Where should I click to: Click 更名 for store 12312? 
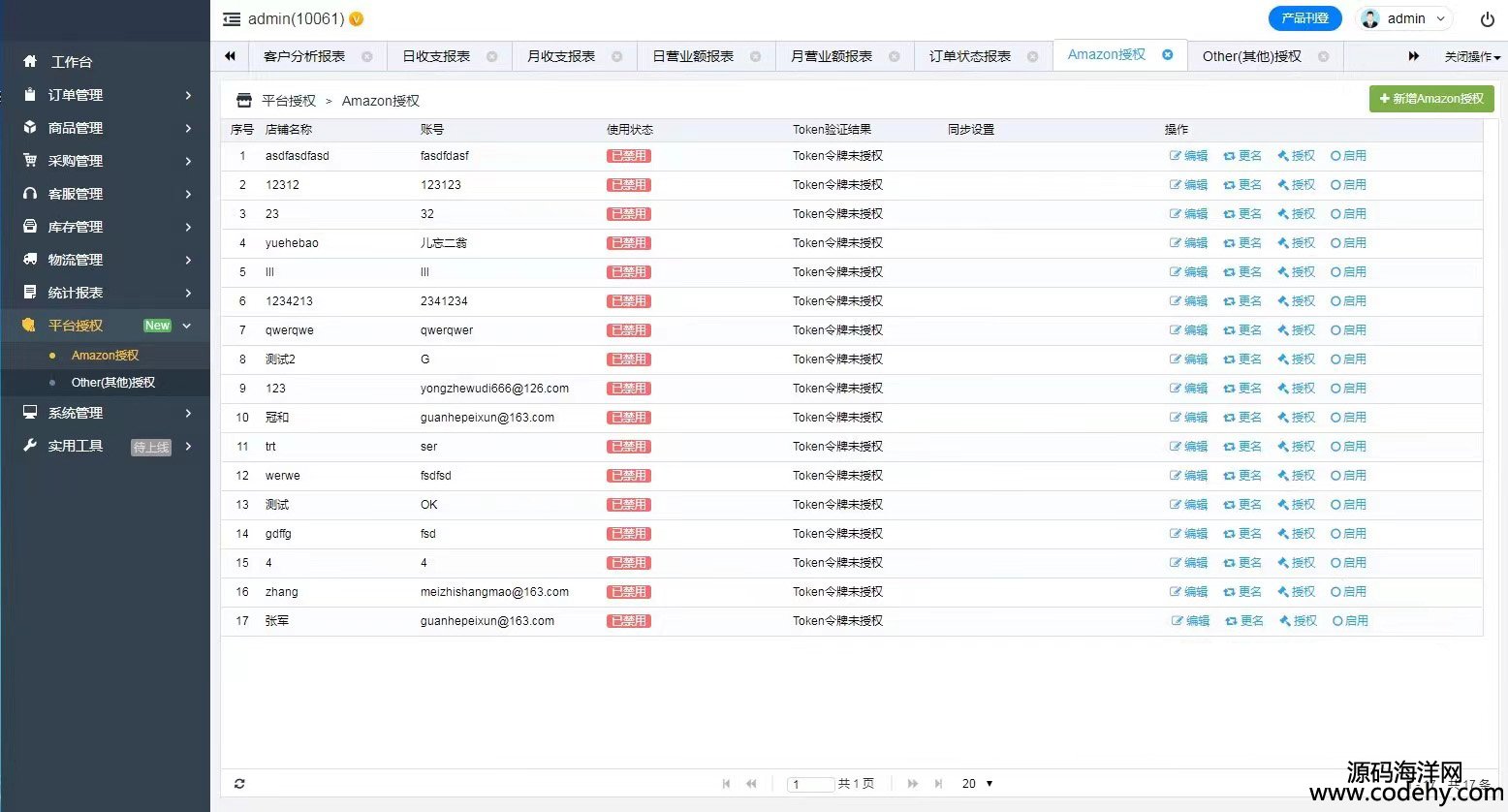1242,185
